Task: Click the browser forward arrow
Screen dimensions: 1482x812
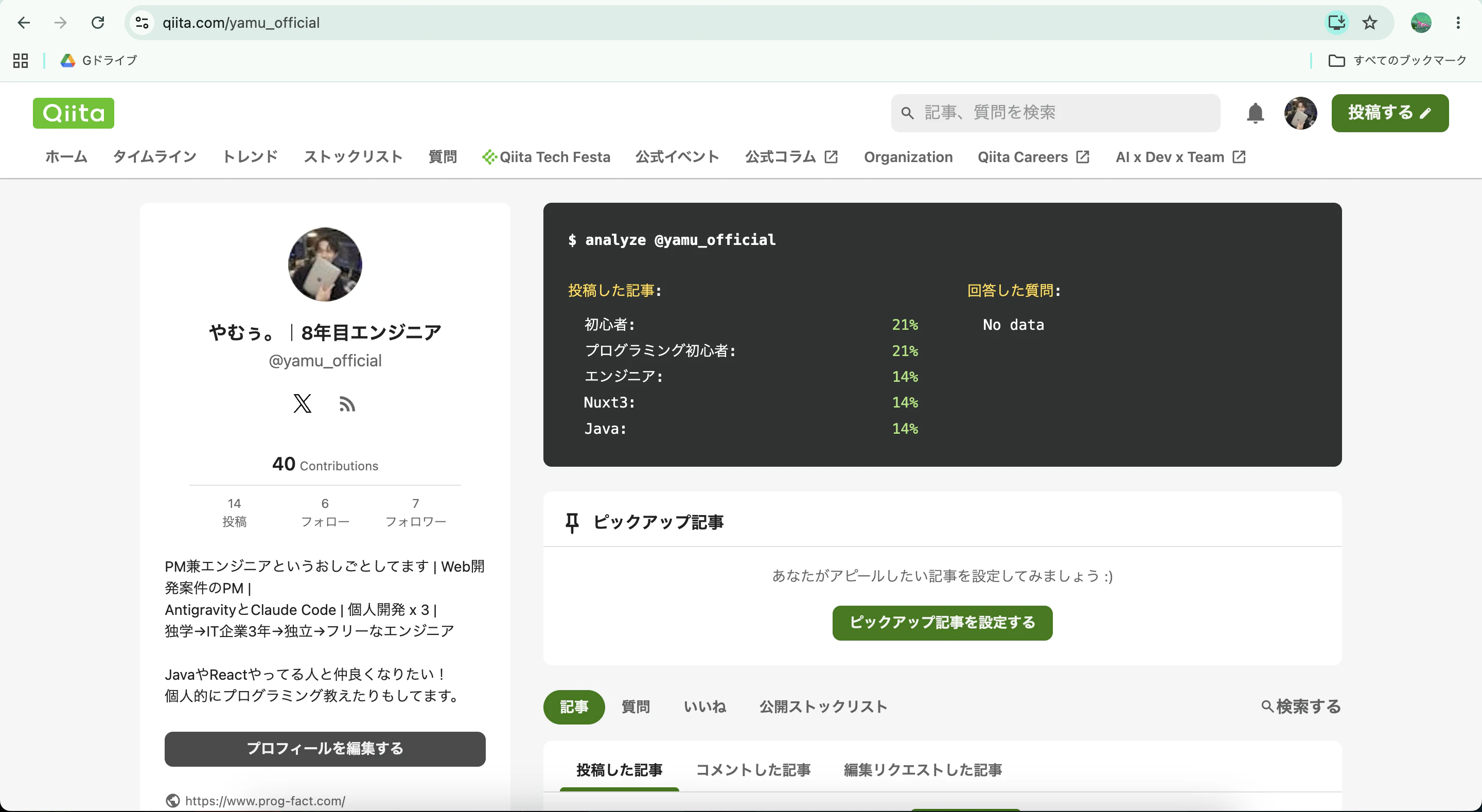Action: click(60, 23)
